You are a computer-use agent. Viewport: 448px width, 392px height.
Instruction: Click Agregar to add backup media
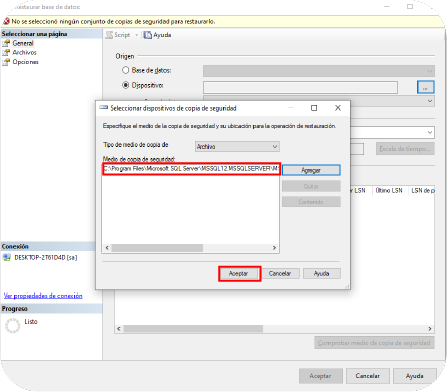click(311, 170)
